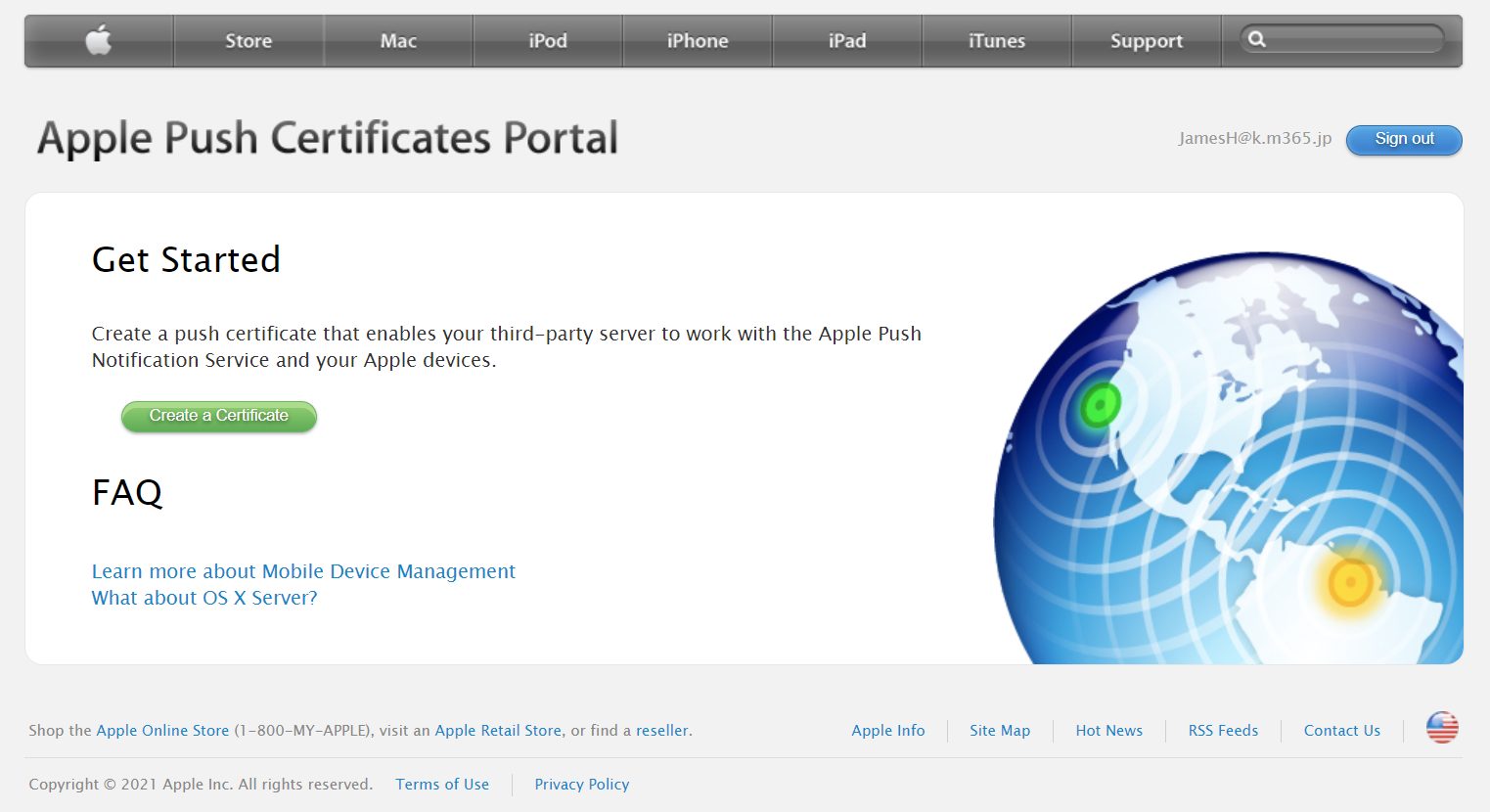Screen dimensions: 1490x812
Task: Open the Support page
Action: tap(1147, 41)
